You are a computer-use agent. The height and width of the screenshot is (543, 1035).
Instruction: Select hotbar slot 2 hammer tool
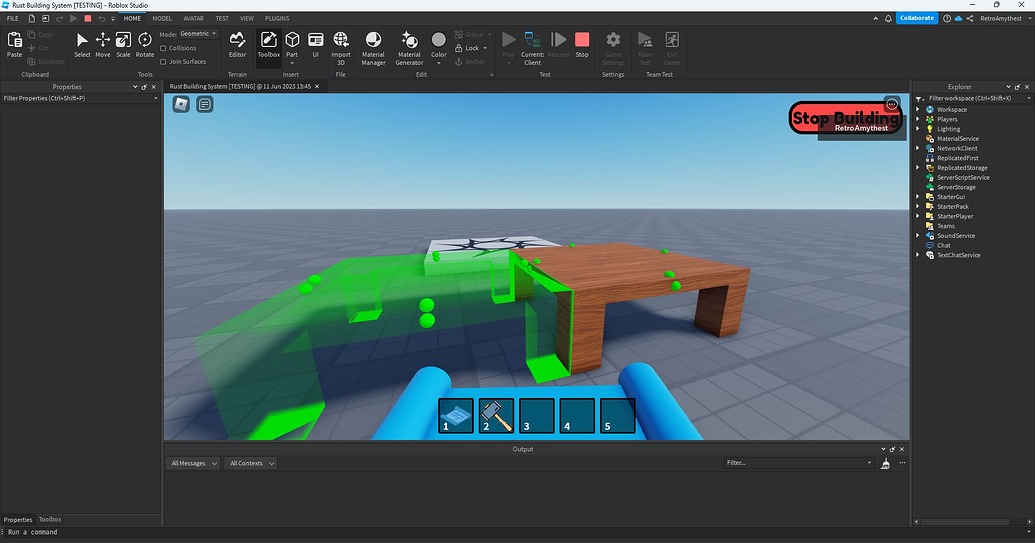[x=496, y=416]
